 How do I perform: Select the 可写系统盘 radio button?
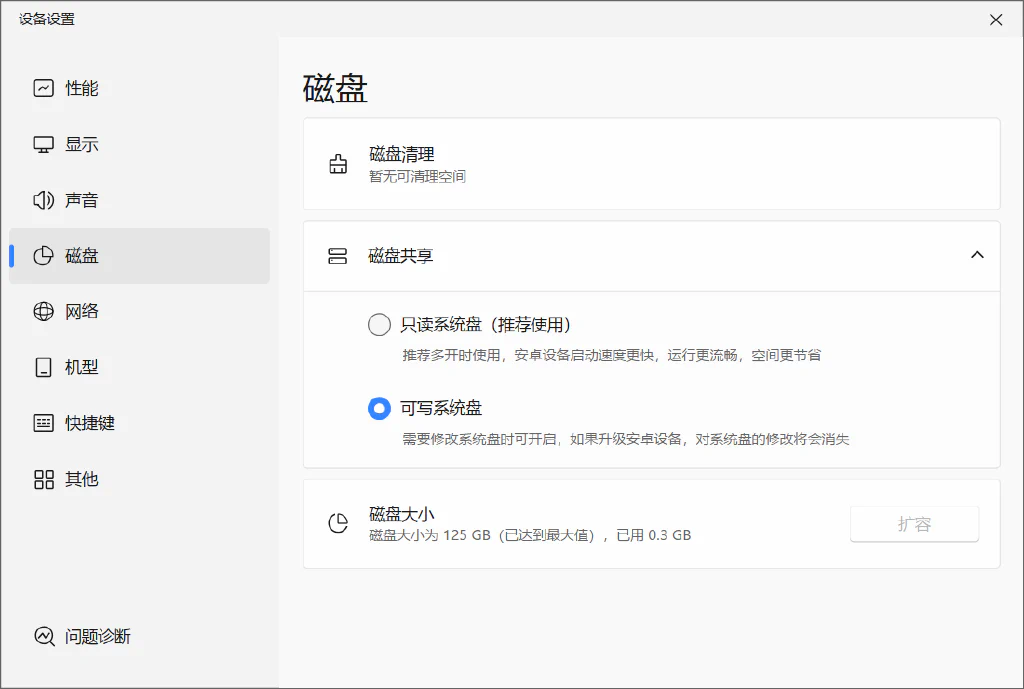(379, 409)
